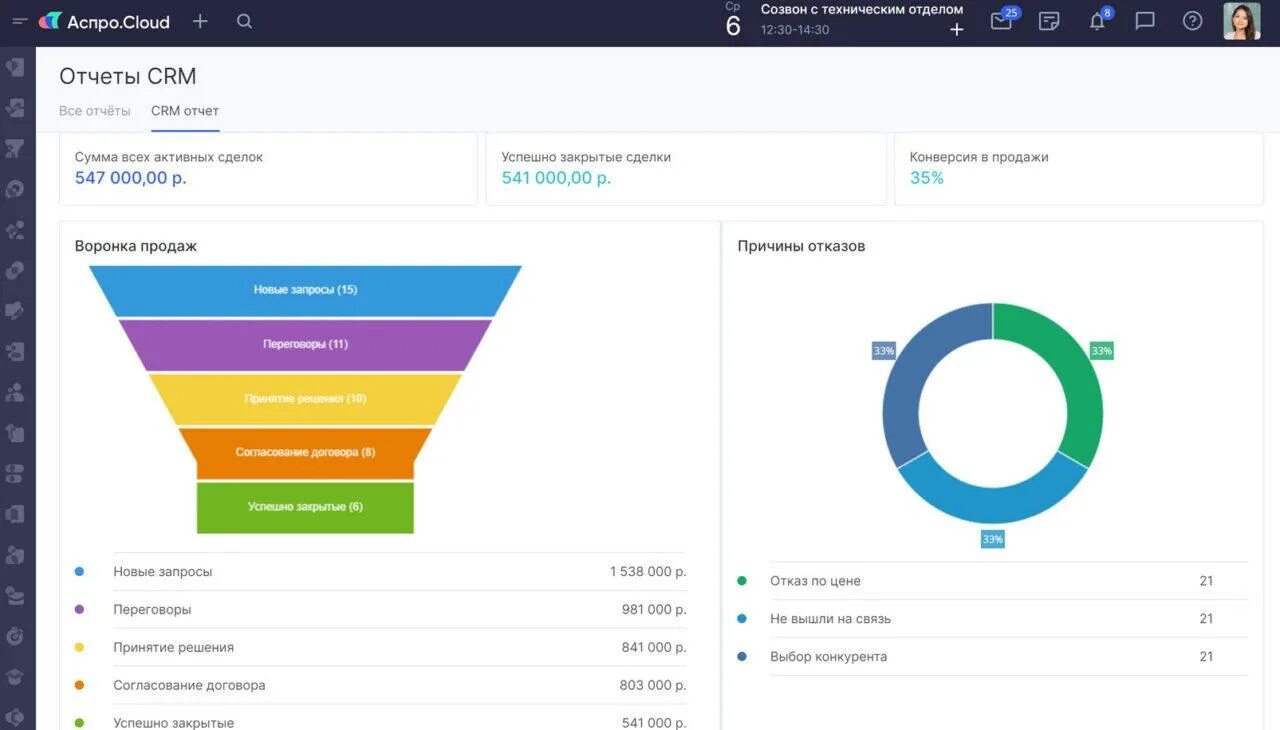The width and height of the screenshot is (1280, 730).
Task: Click the plus icon next to logo
Action: click(x=200, y=21)
